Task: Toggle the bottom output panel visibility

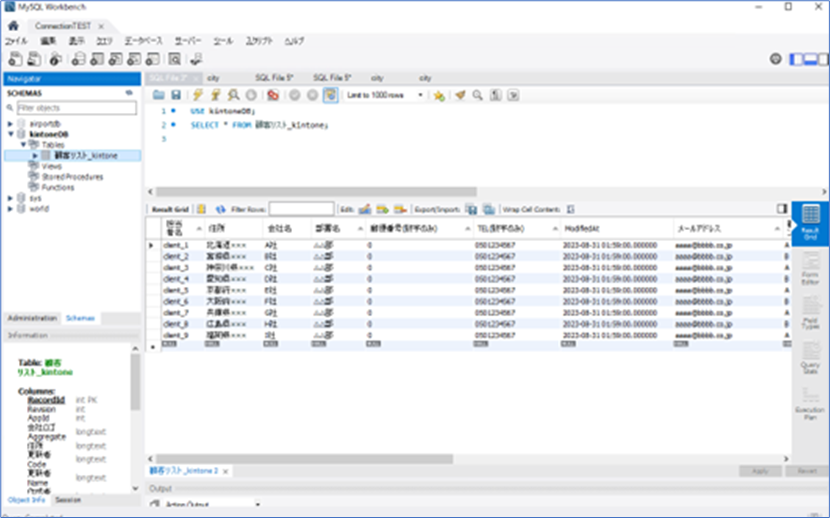Action: pos(810,59)
